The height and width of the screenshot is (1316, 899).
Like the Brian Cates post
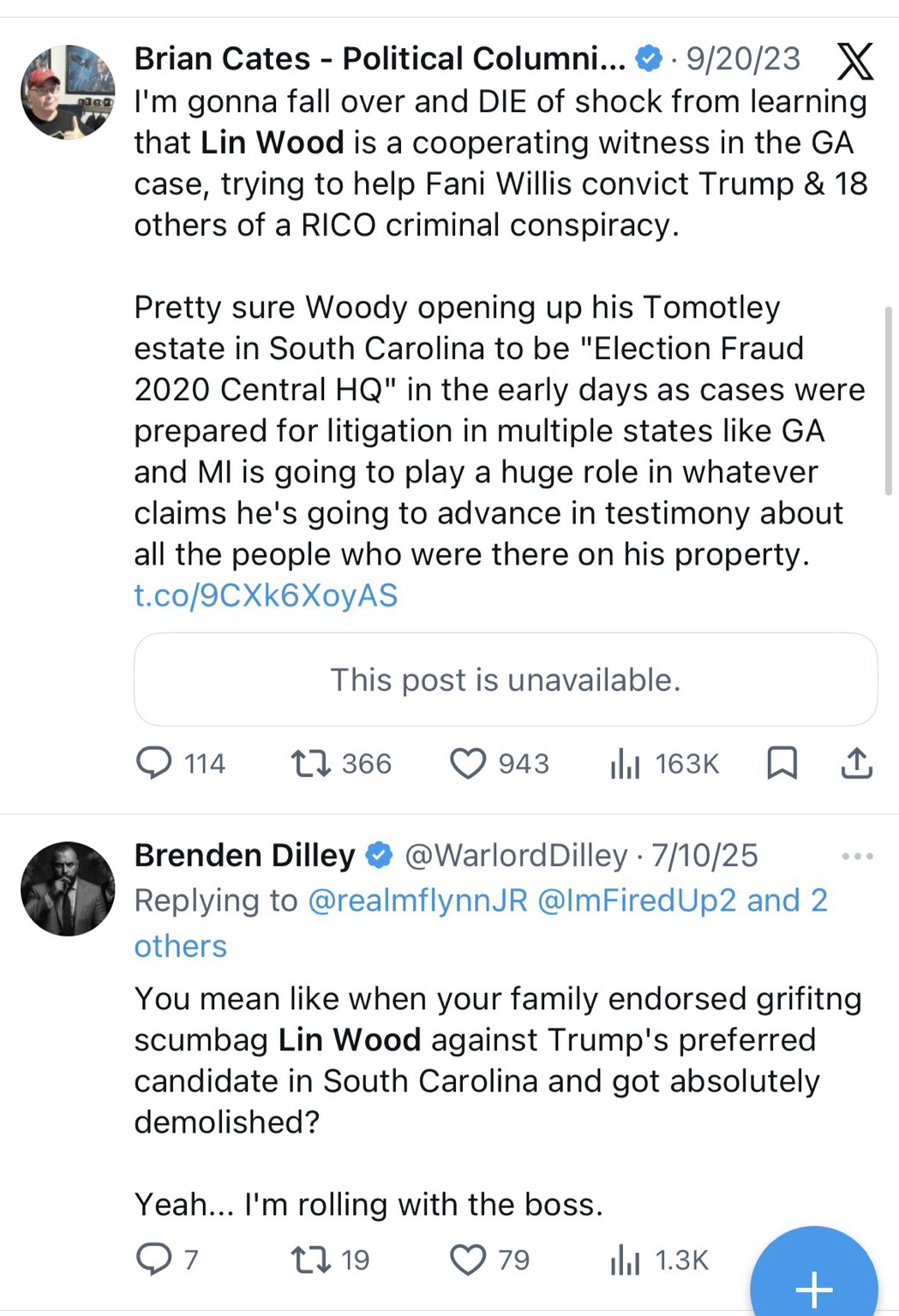(468, 763)
